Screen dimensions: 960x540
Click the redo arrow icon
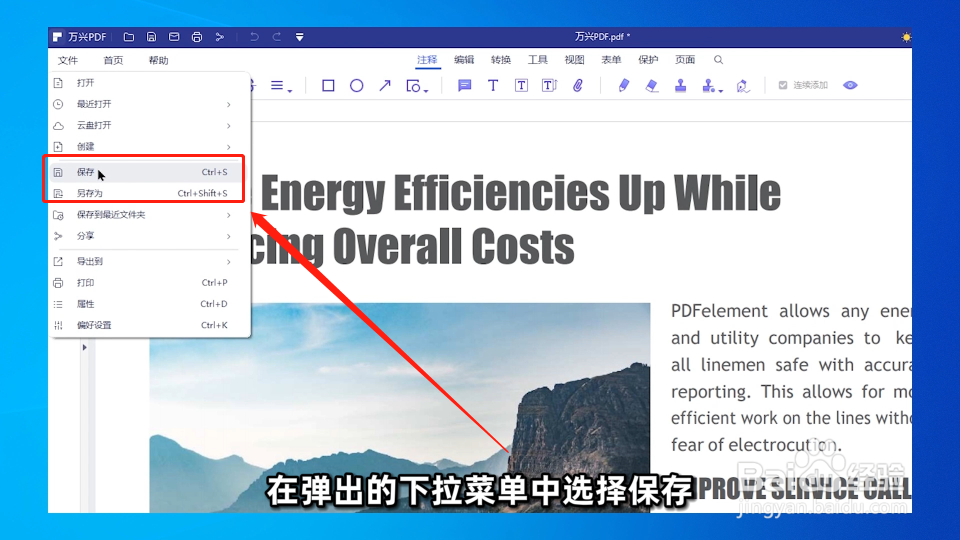pos(277,37)
